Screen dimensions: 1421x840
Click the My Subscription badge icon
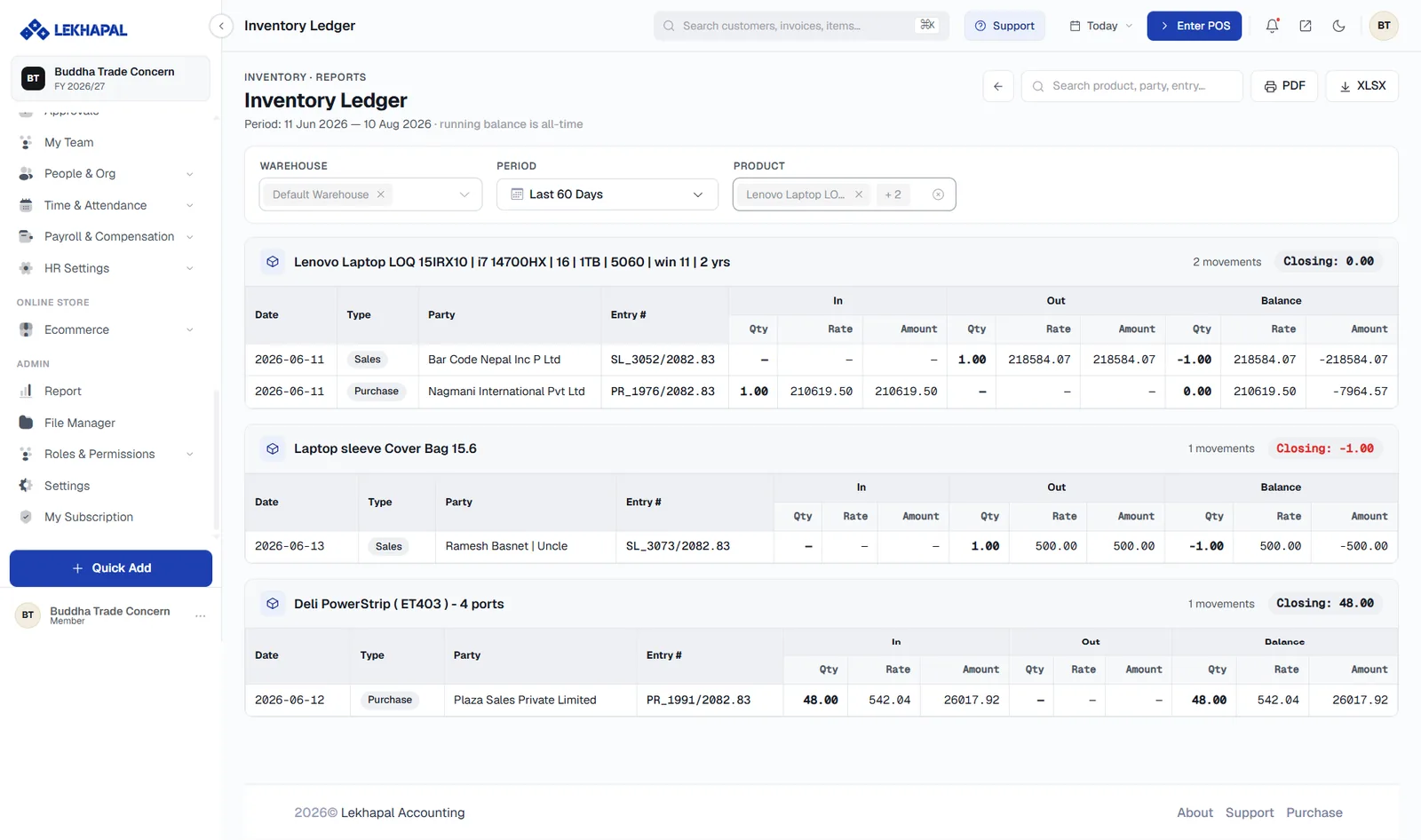[x=26, y=517]
